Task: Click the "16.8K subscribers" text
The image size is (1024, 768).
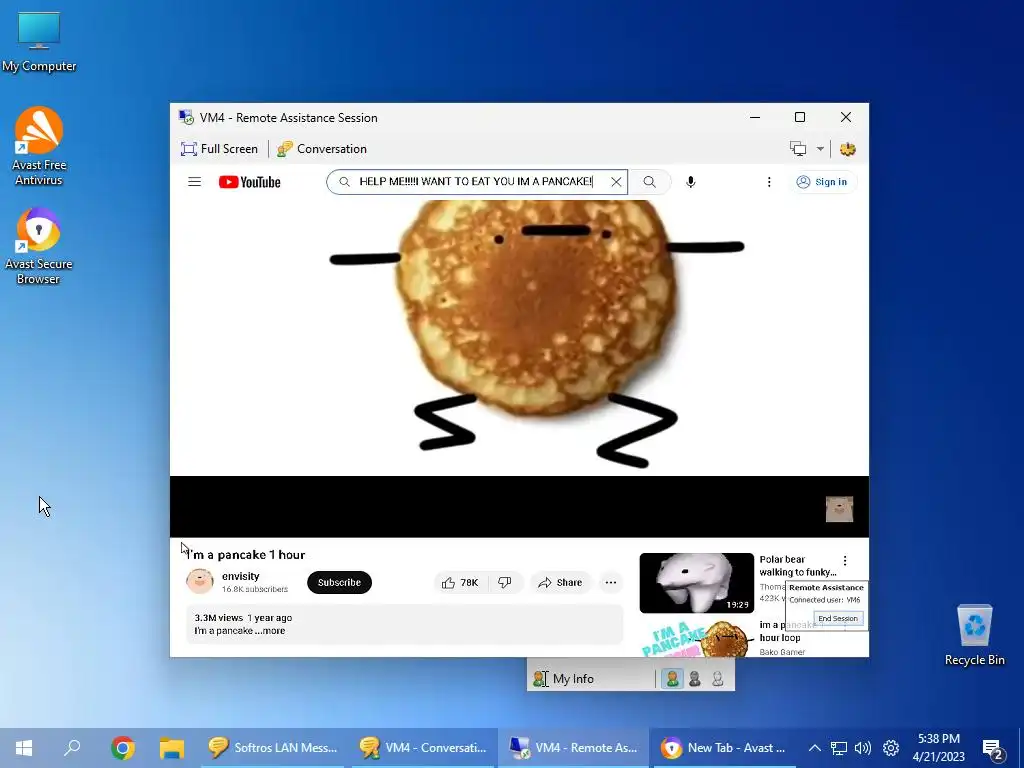Action: pyautogui.click(x=255, y=589)
